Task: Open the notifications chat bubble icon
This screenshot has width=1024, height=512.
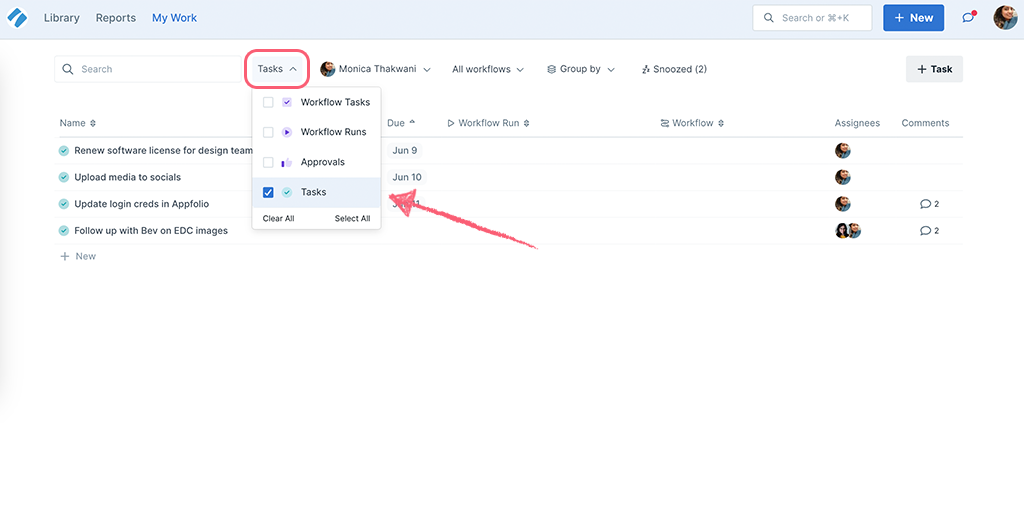Action: tap(968, 18)
